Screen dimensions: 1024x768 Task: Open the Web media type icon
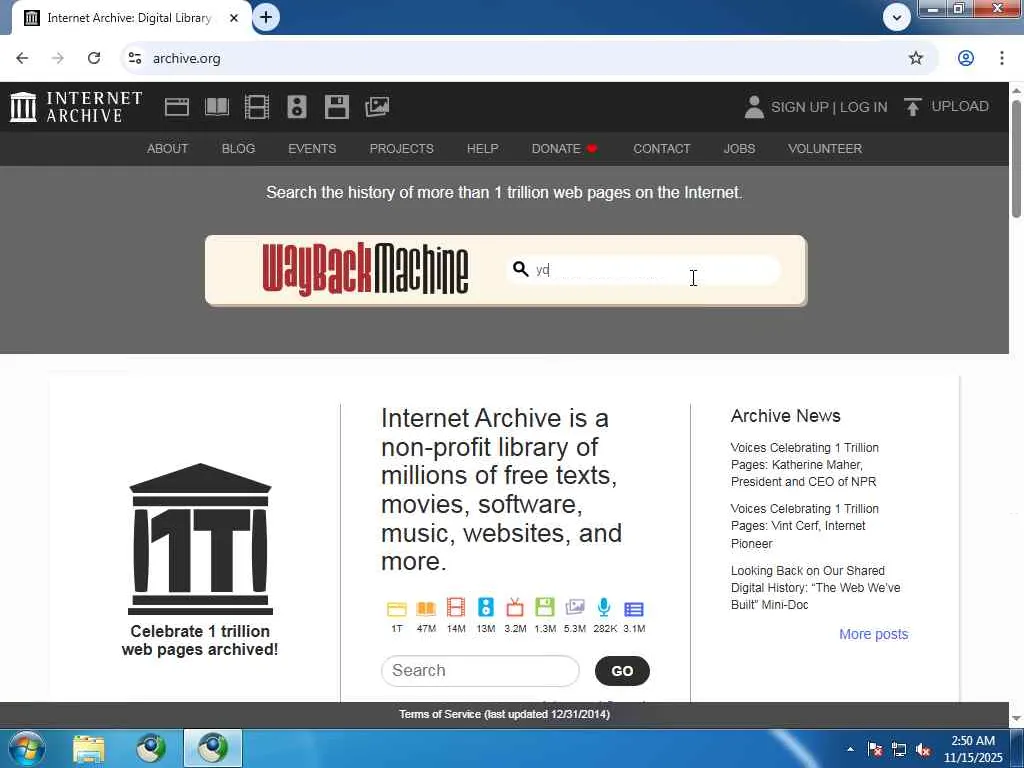pos(176,106)
